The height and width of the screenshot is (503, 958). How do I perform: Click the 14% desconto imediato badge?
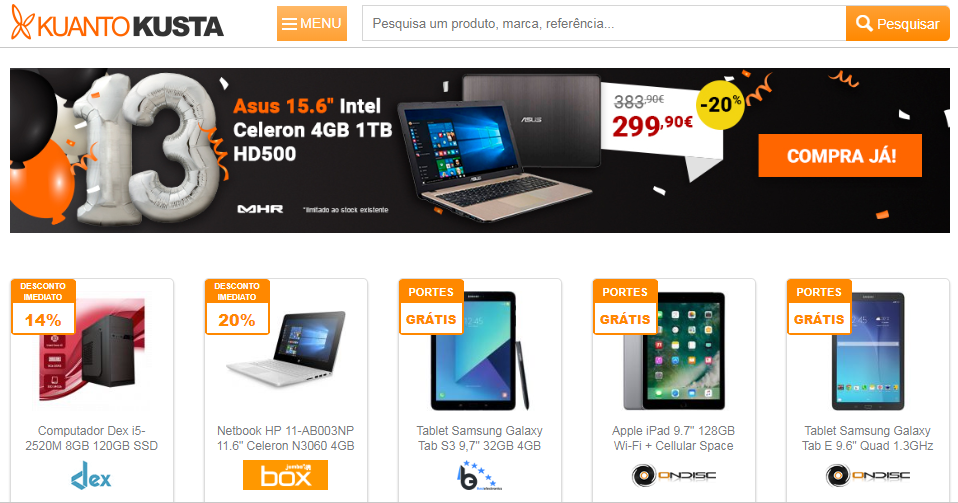[43, 307]
